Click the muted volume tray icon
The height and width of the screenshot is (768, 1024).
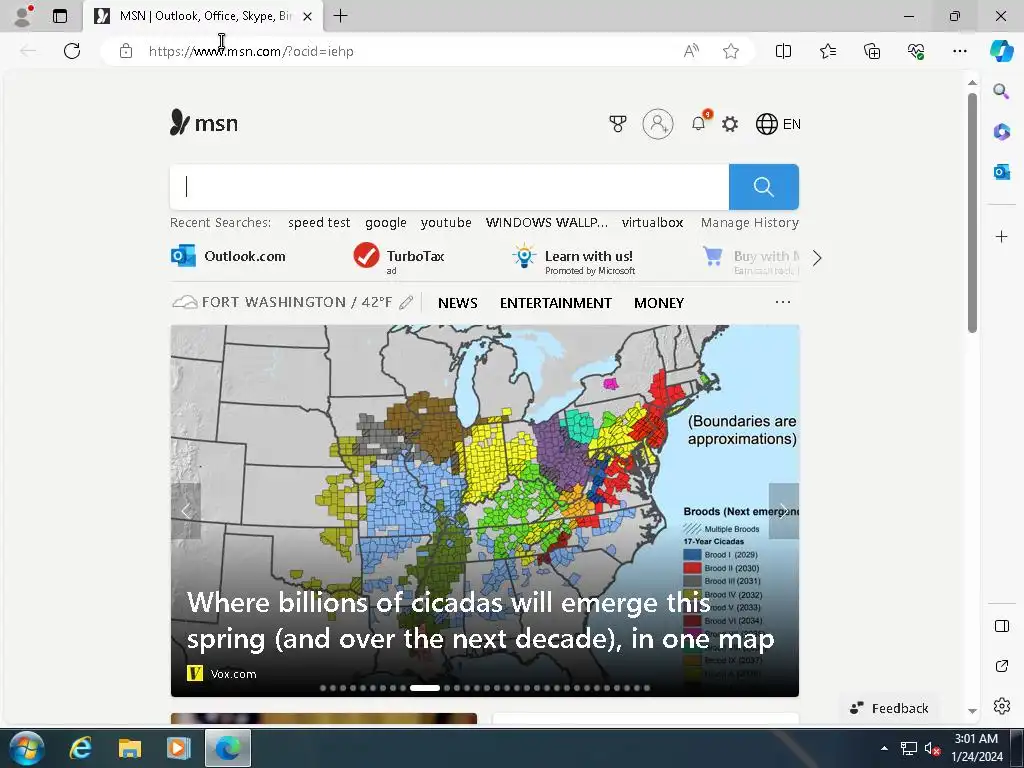tap(932, 749)
